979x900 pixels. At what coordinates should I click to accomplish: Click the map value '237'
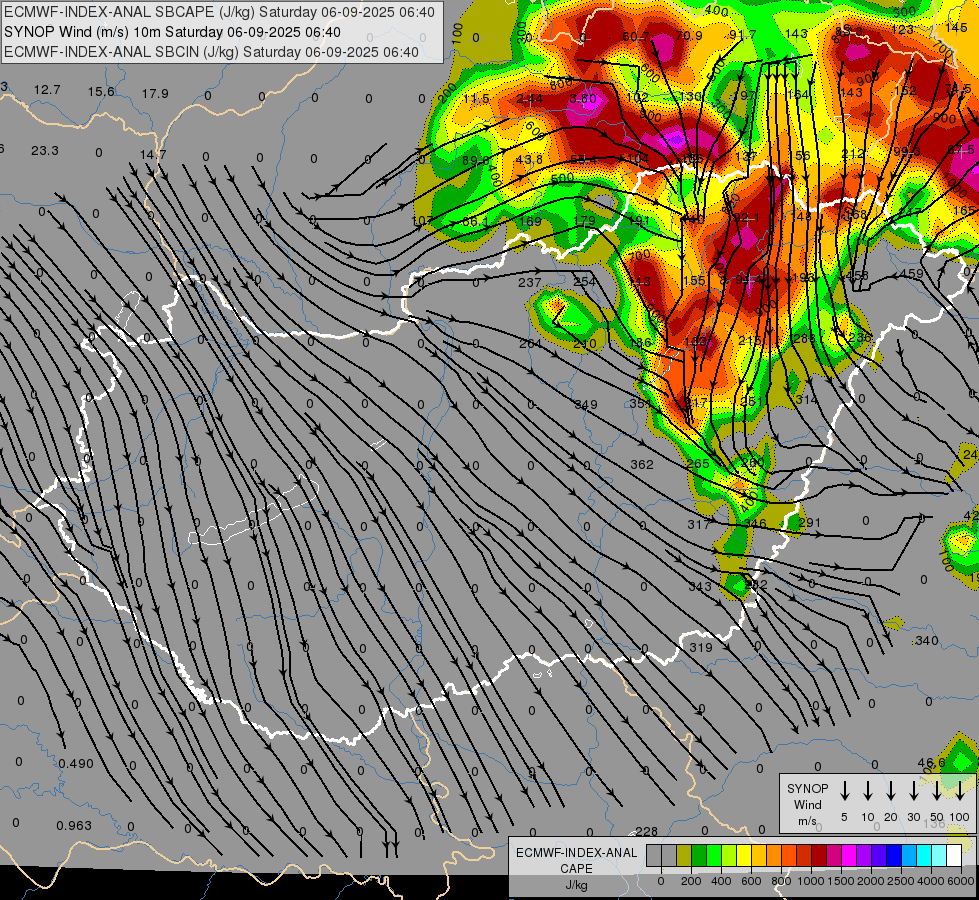529,283
